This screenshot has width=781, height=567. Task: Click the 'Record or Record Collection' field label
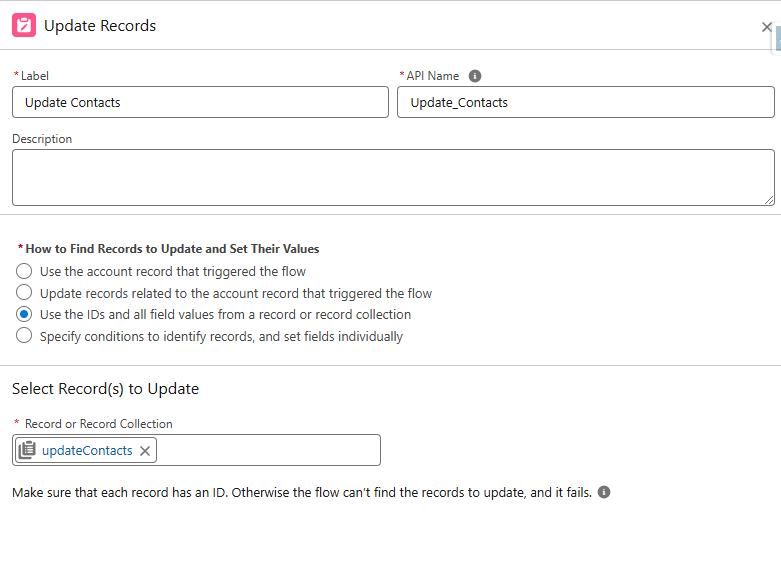[98, 424]
